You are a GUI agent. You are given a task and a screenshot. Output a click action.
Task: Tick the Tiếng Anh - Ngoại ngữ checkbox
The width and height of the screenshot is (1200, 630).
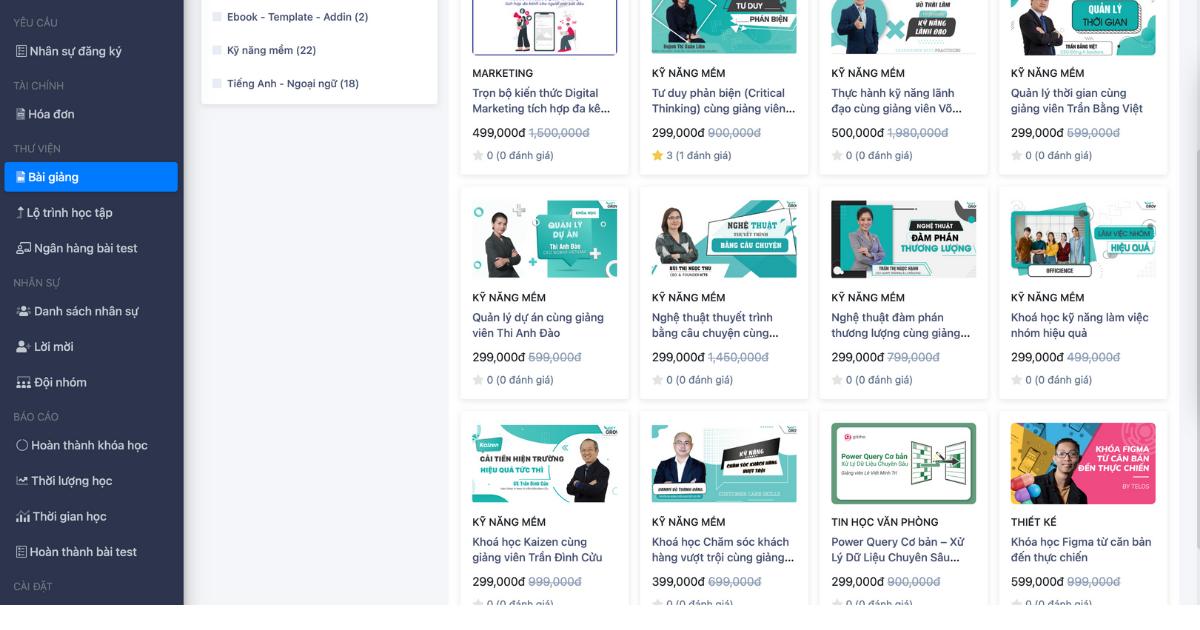(217, 84)
